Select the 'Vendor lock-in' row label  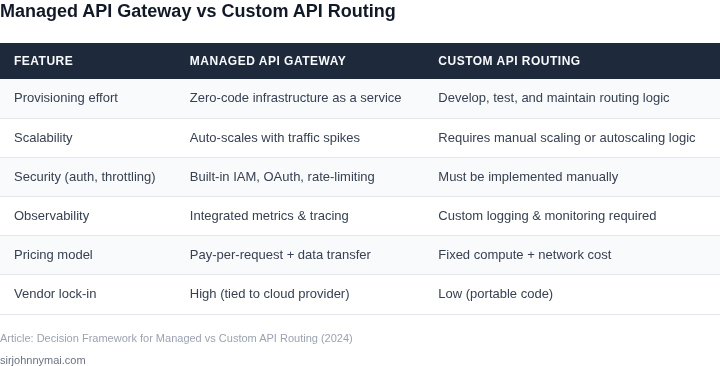point(55,294)
